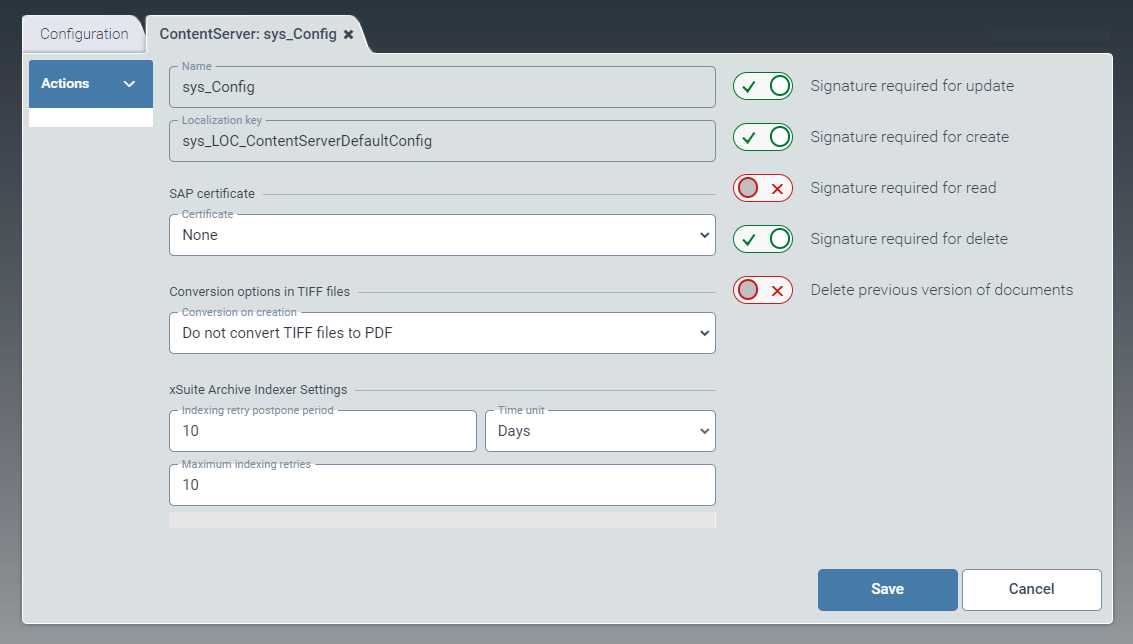
Task: Click the Save button
Action: [887, 589]
